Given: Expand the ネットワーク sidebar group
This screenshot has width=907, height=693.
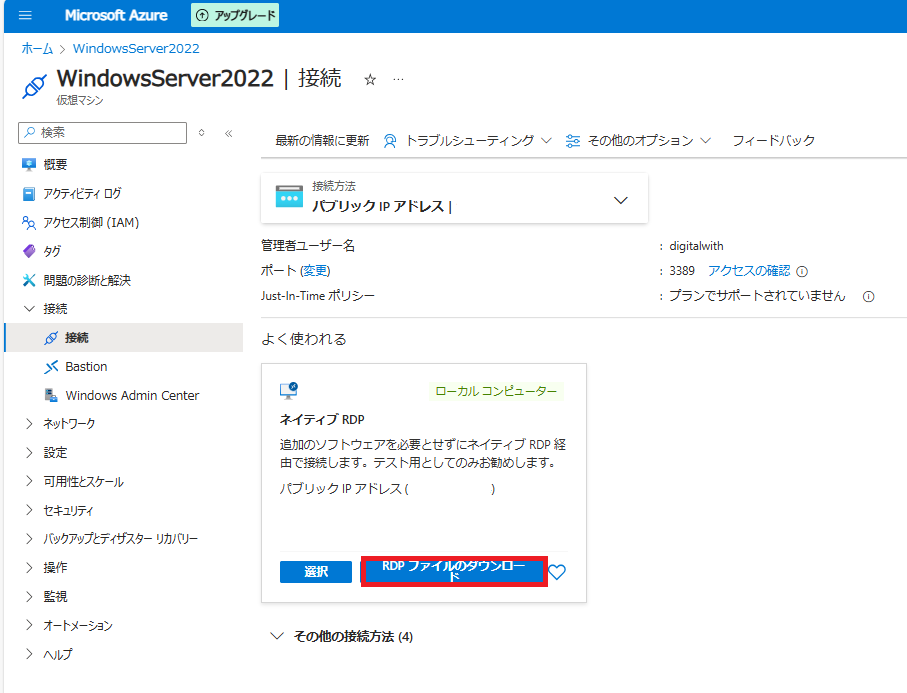Looking at the screenshot, I should coord(30,424).
